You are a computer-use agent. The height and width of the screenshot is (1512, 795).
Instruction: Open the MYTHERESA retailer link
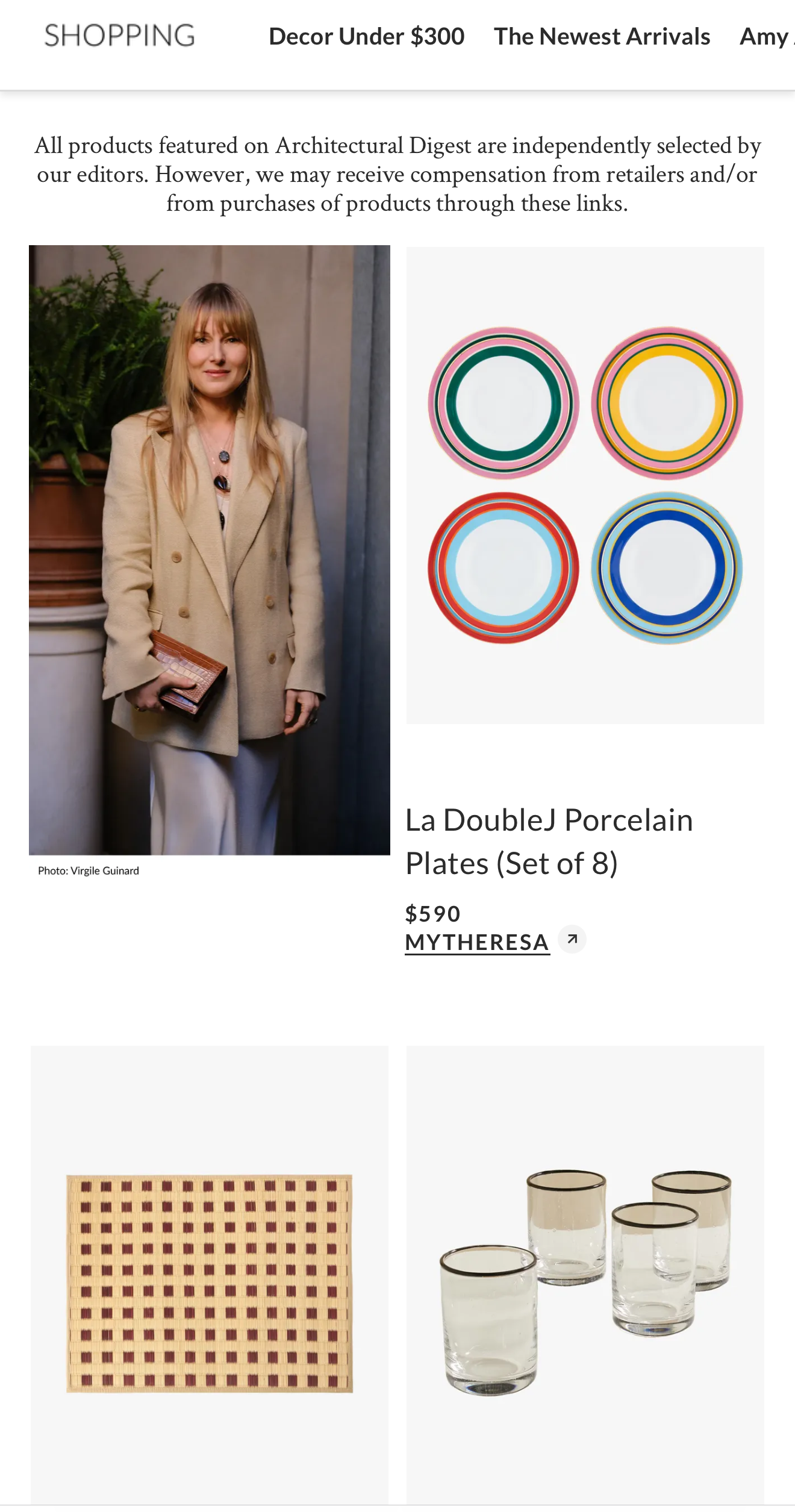tap(477, 942)
